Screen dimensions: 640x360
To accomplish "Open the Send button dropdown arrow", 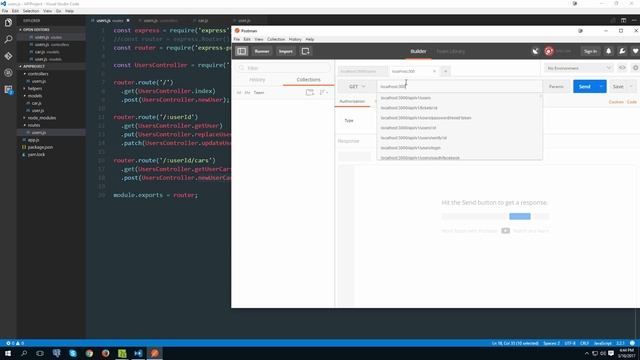I will [x=601, y=87].
